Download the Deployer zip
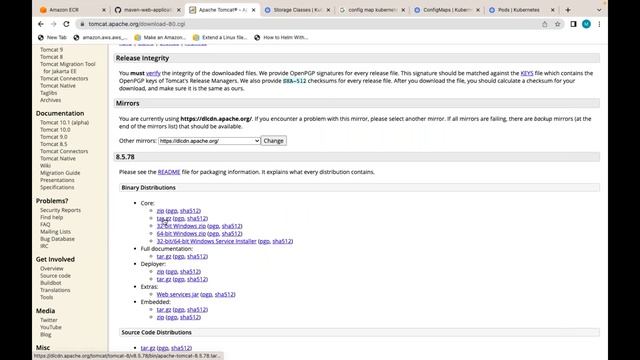This screenshot has height=360, width=640. coord(160,271)
